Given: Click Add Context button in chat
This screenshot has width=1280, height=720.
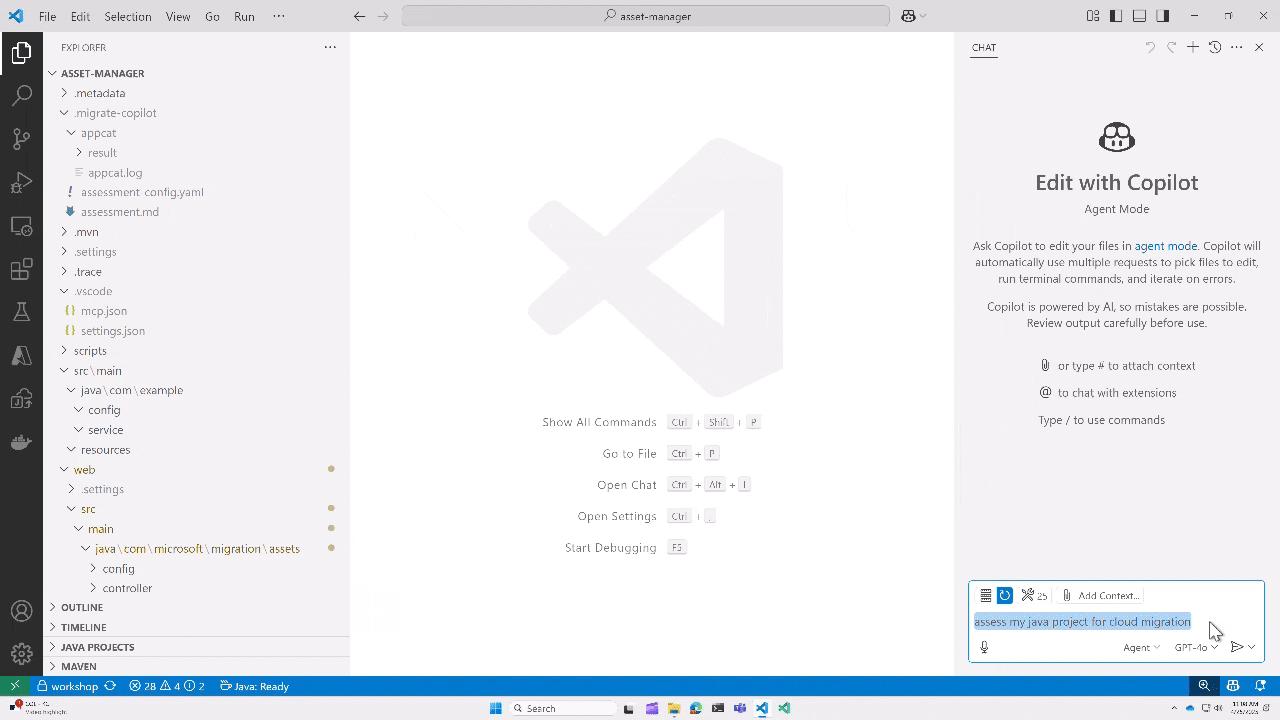Looking at the screenshot, I should 1100,595.
